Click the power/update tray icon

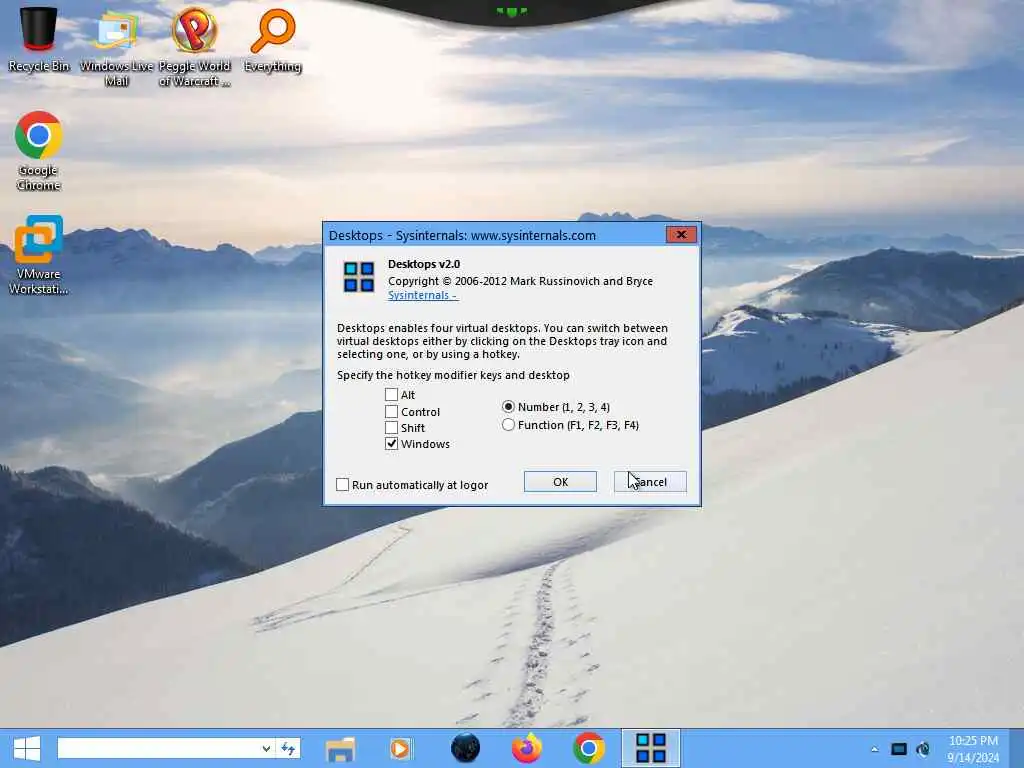point(923,749)
